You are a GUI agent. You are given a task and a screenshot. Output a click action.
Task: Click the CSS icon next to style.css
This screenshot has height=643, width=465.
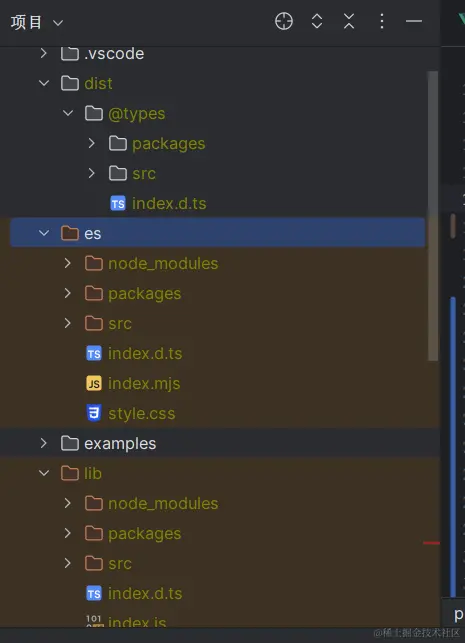[94, 413]
